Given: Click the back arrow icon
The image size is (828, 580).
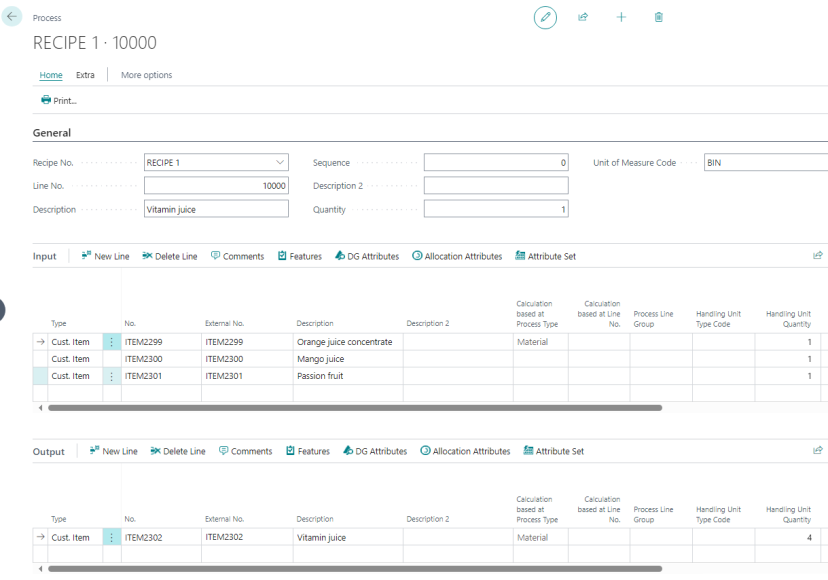Looking at the screenshot, I should [x=12, y=16].
